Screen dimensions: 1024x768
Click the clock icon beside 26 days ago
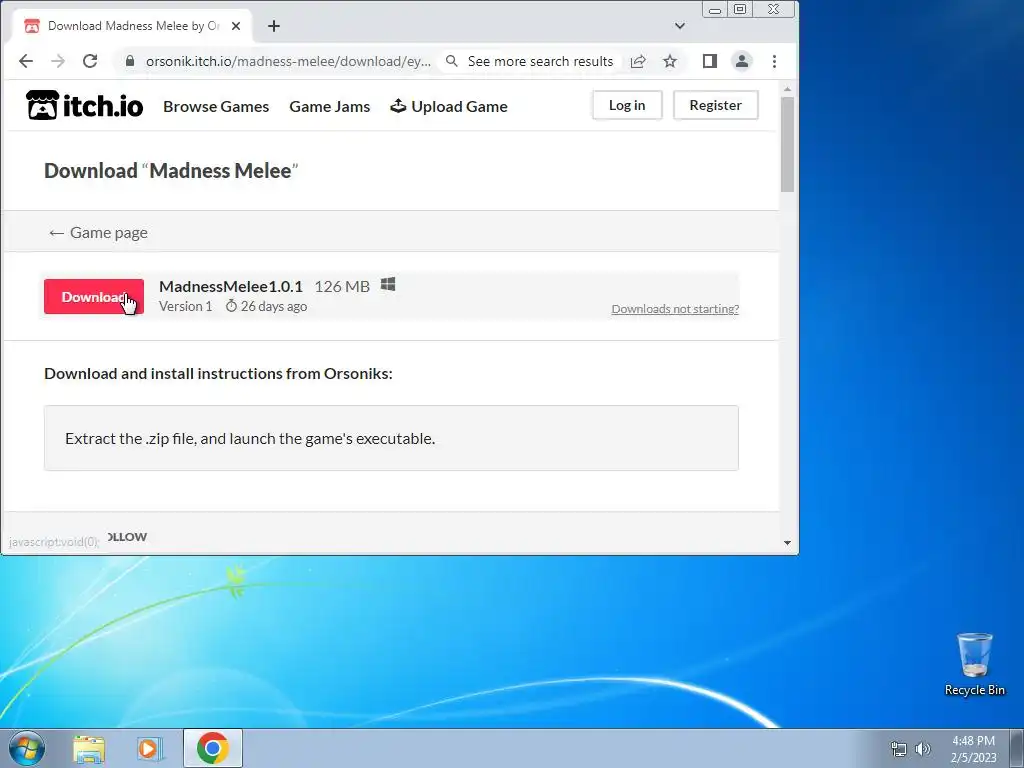[231, 306]
